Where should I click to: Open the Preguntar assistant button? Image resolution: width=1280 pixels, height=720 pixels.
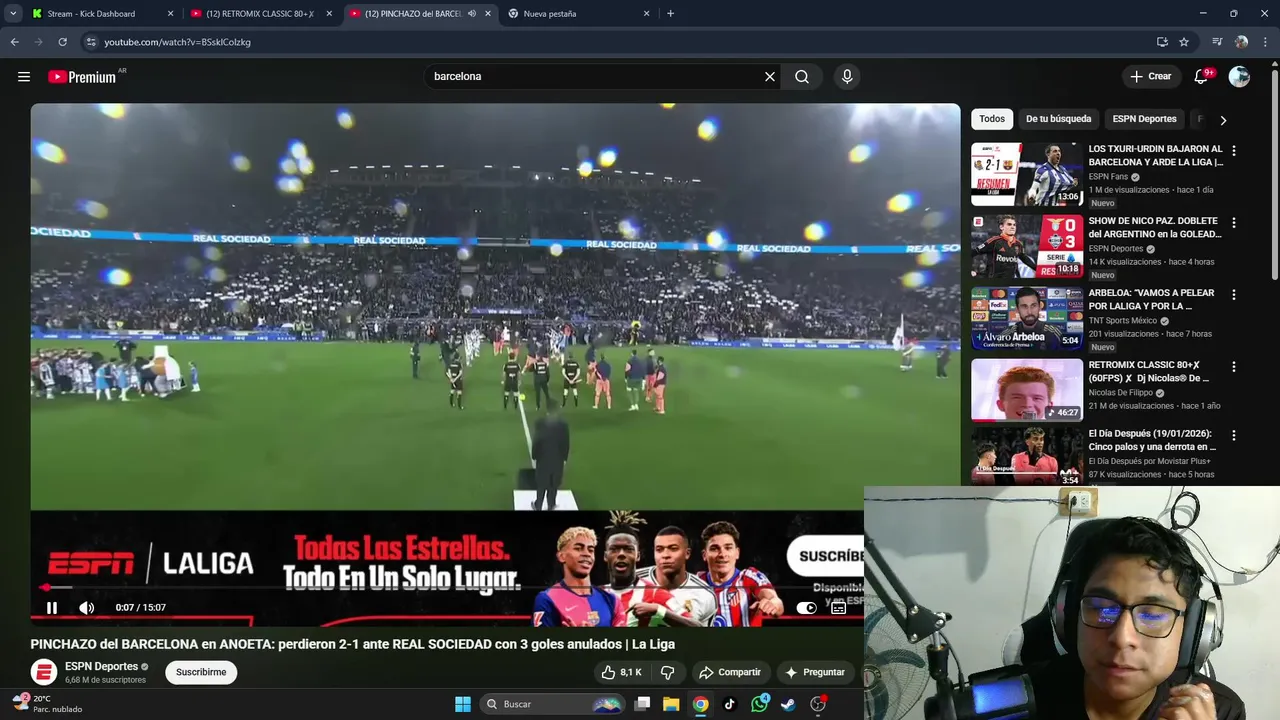pyautogui.click(x=816, y=672)
